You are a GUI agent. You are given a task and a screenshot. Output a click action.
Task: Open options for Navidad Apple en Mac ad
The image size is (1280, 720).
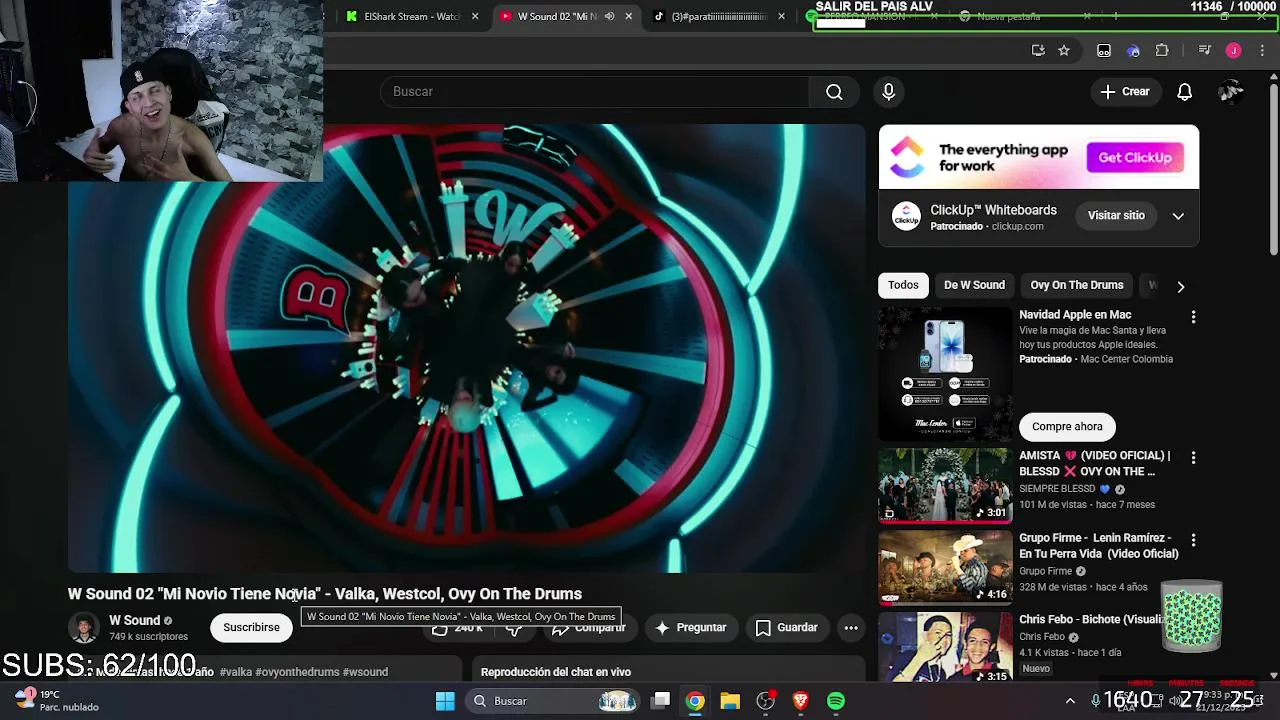1192,317
